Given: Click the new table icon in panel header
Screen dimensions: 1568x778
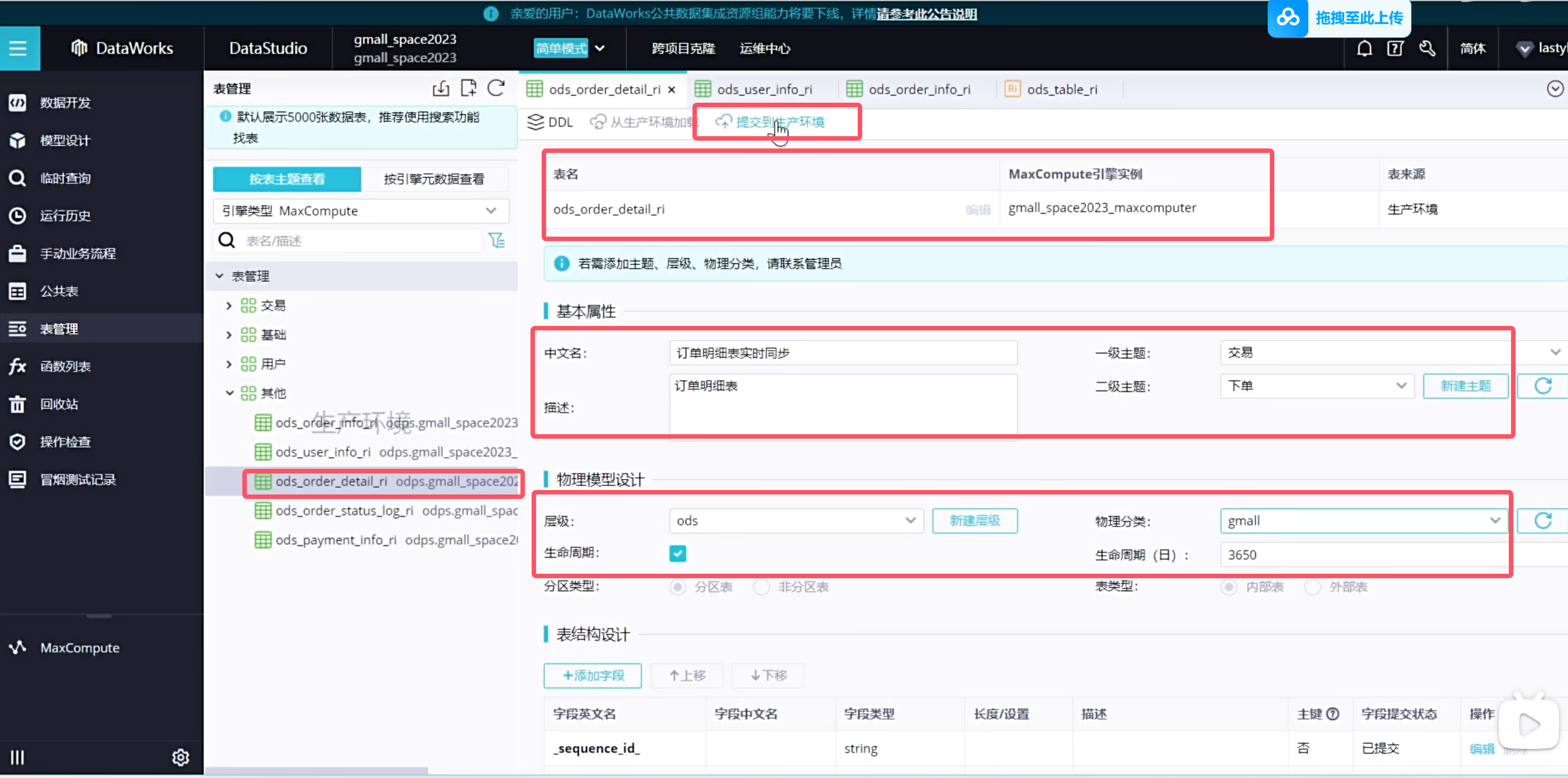Looking at the screenshot, I should (468, 89).
